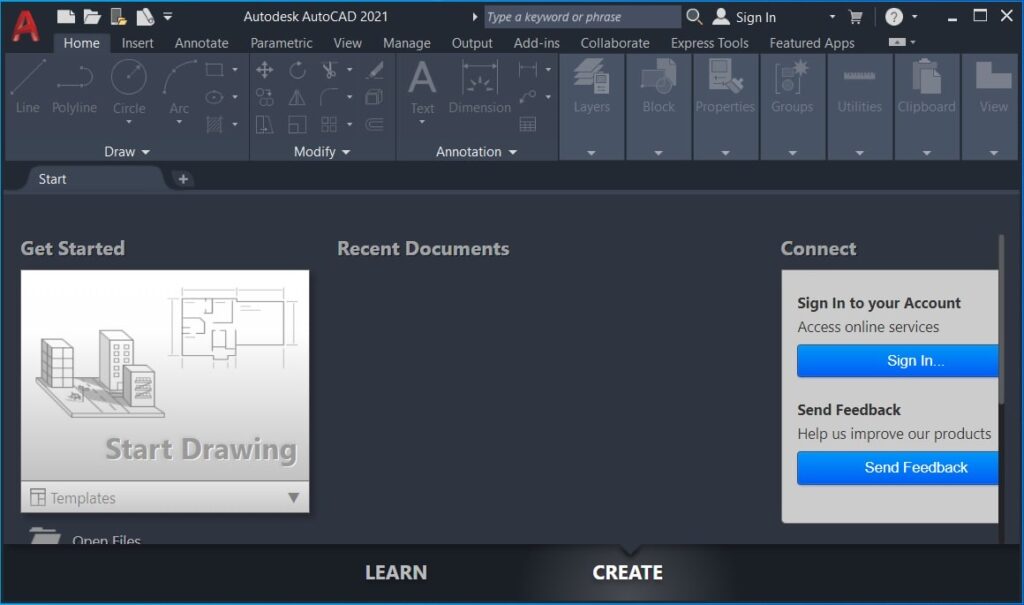
Task: Switch to the Manage ribbon tab
Action: tap(406, 43)
